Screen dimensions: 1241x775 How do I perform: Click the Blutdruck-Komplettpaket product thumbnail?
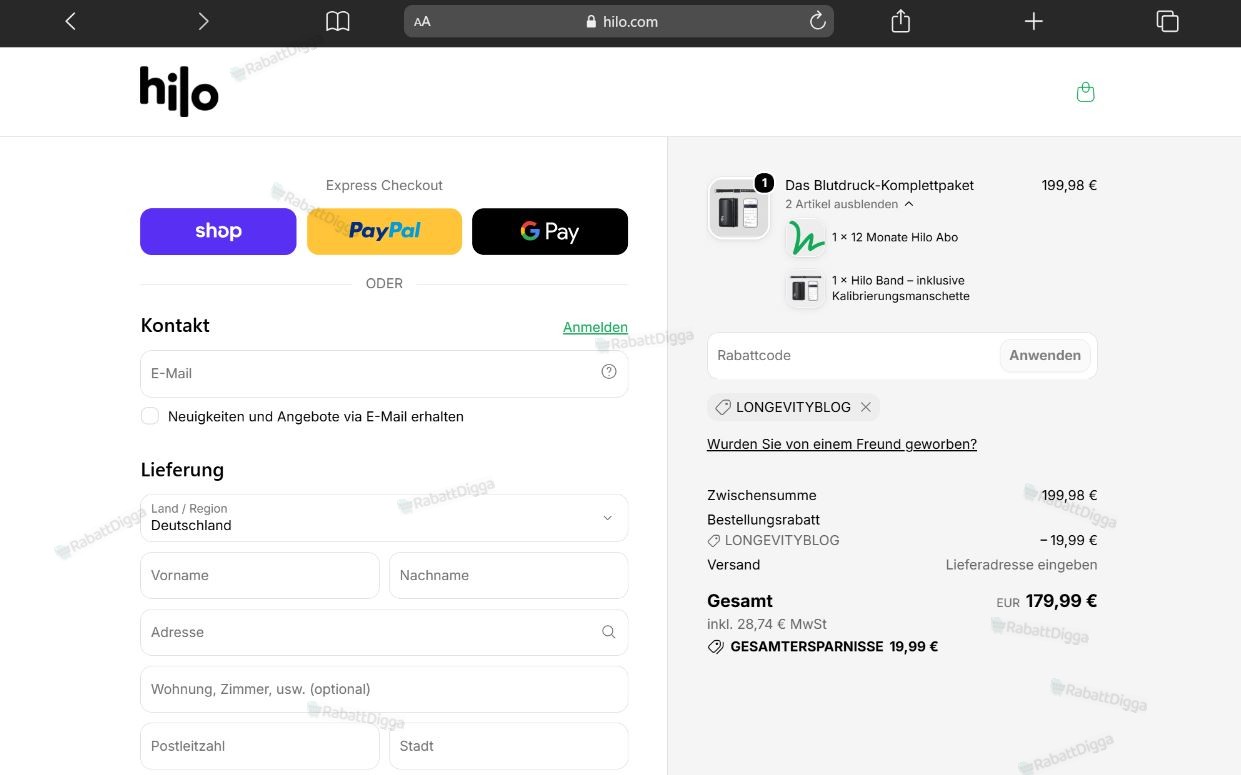pyautogui.click(x=739, y=208)
